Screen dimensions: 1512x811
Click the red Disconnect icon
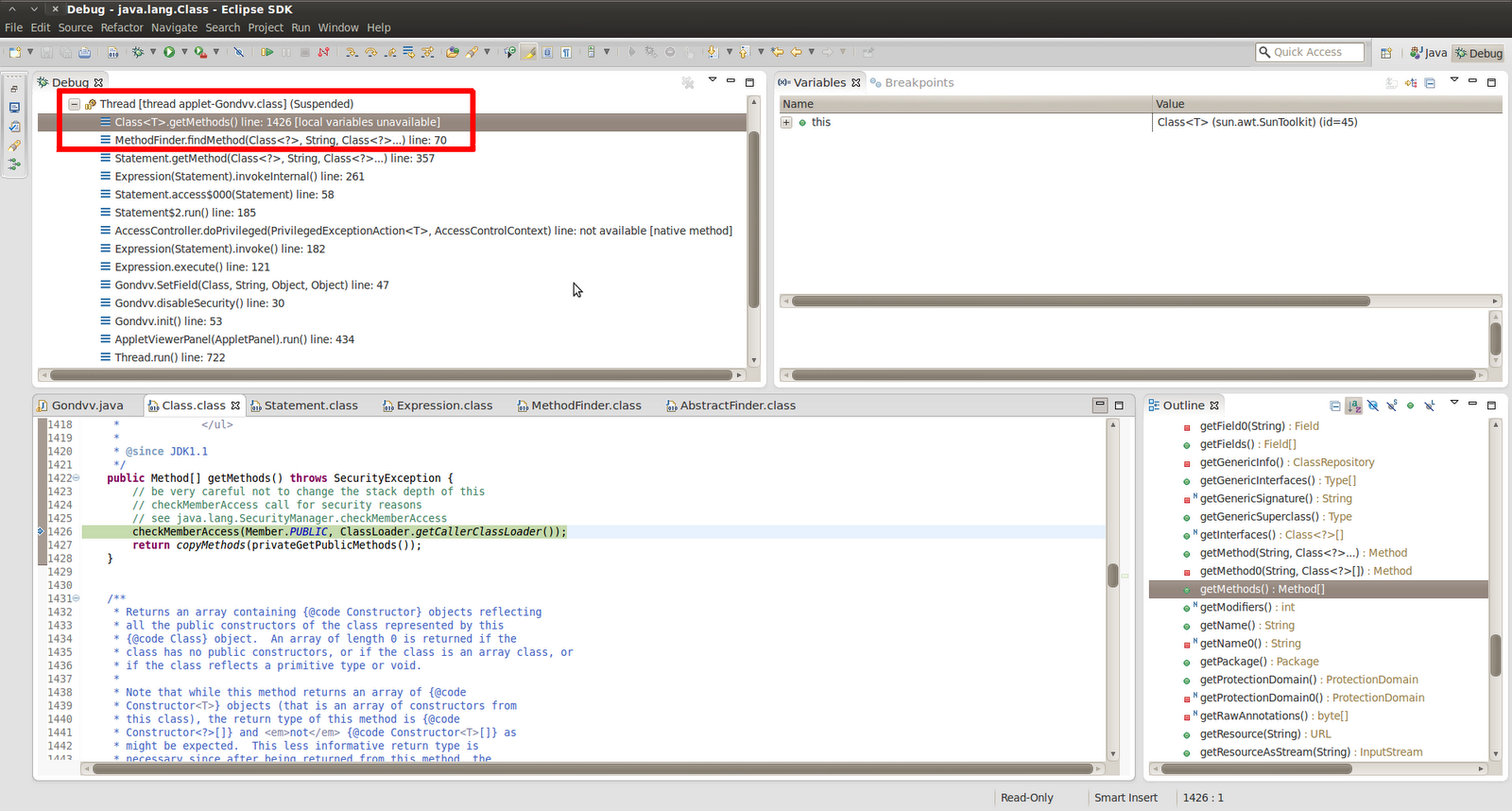pyautogui.click(x=323, y=52)
